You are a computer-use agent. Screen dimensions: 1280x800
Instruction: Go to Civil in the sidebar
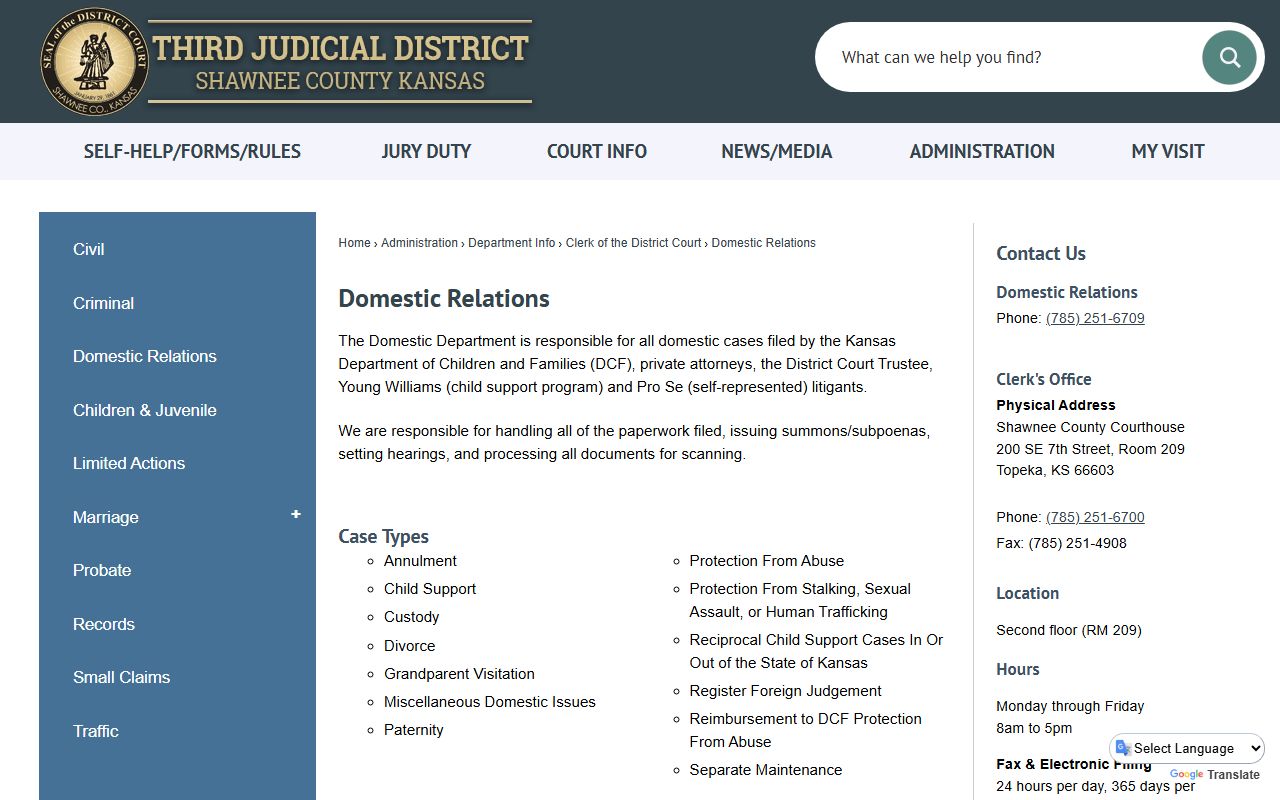pyautogui.click(x=89, y=250)
